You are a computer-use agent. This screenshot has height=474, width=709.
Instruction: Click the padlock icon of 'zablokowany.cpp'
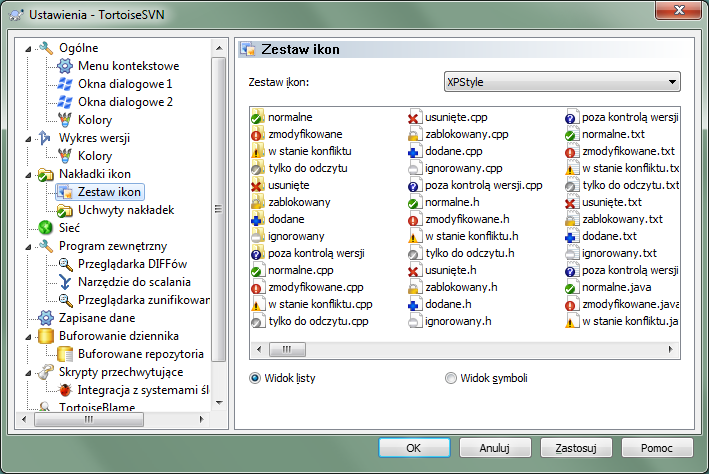[x=414, y=134]
